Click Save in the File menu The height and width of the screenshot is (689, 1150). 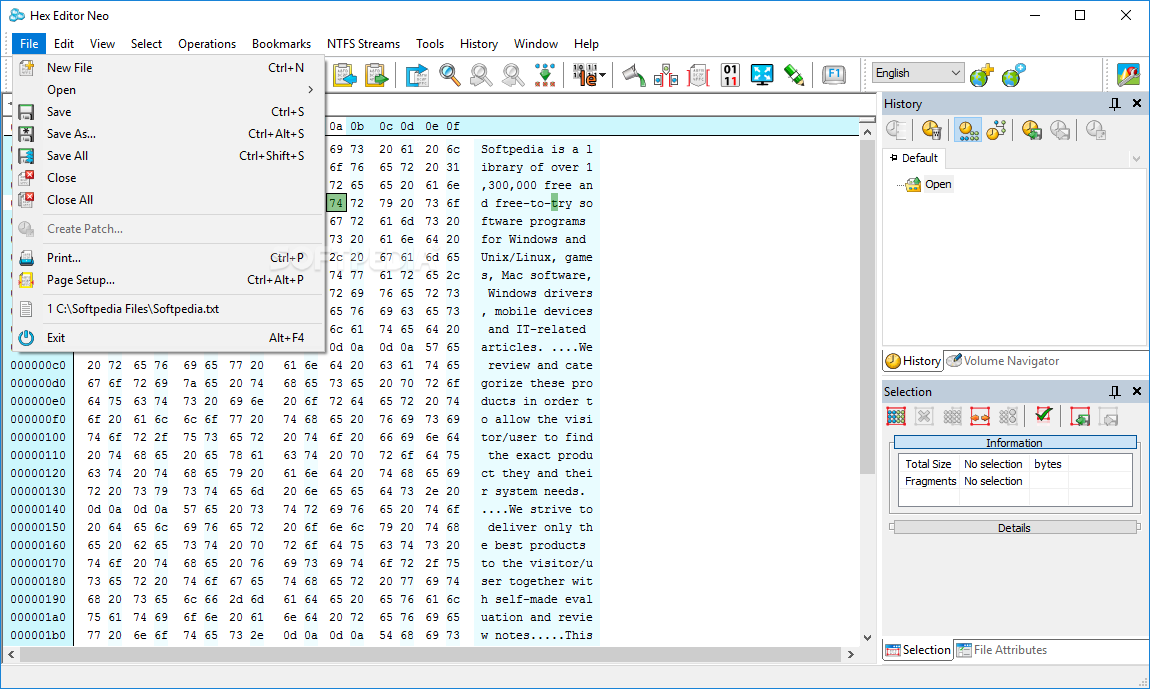[x=169, y=112]
